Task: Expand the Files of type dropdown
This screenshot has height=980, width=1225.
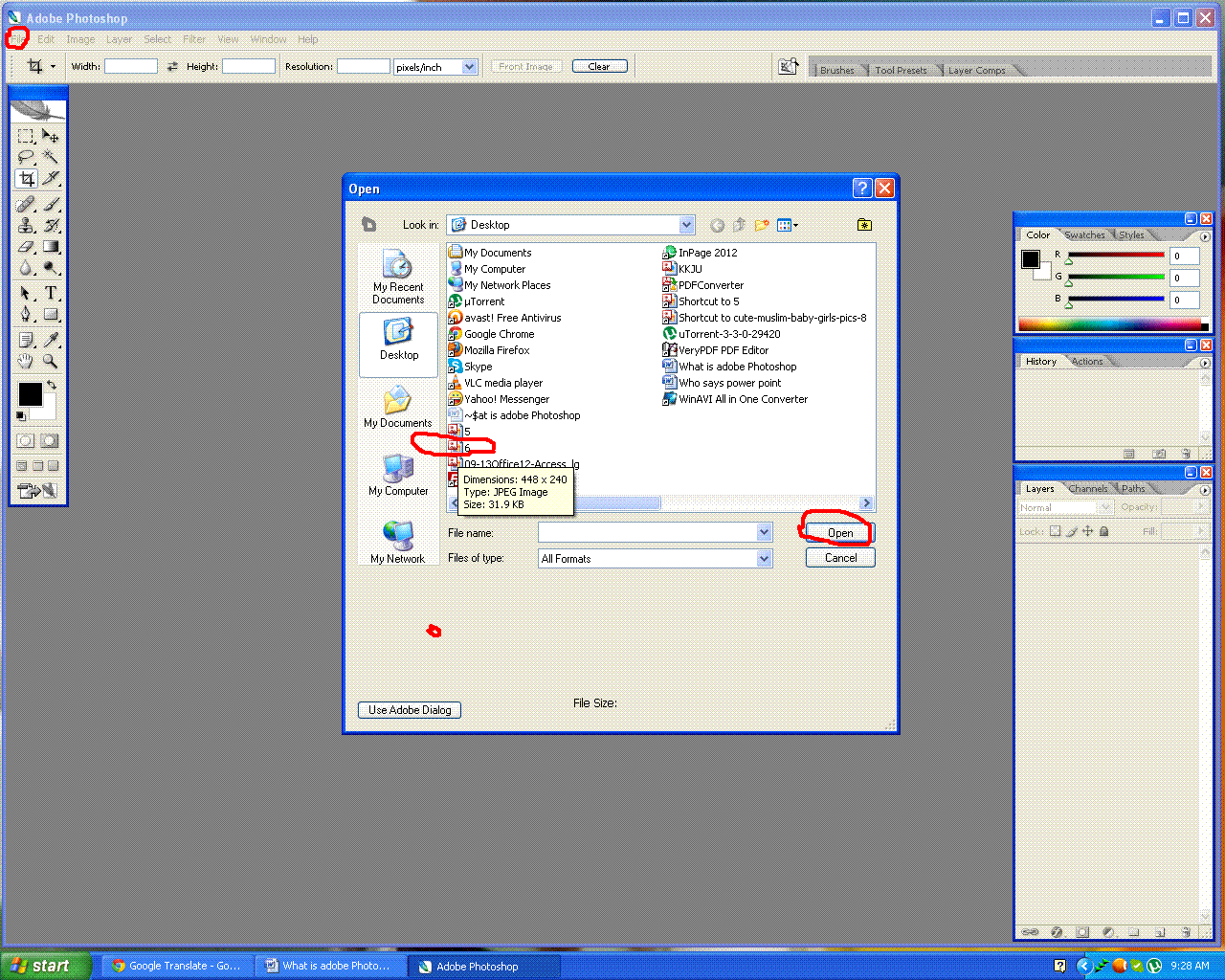Action: [764, 558]
